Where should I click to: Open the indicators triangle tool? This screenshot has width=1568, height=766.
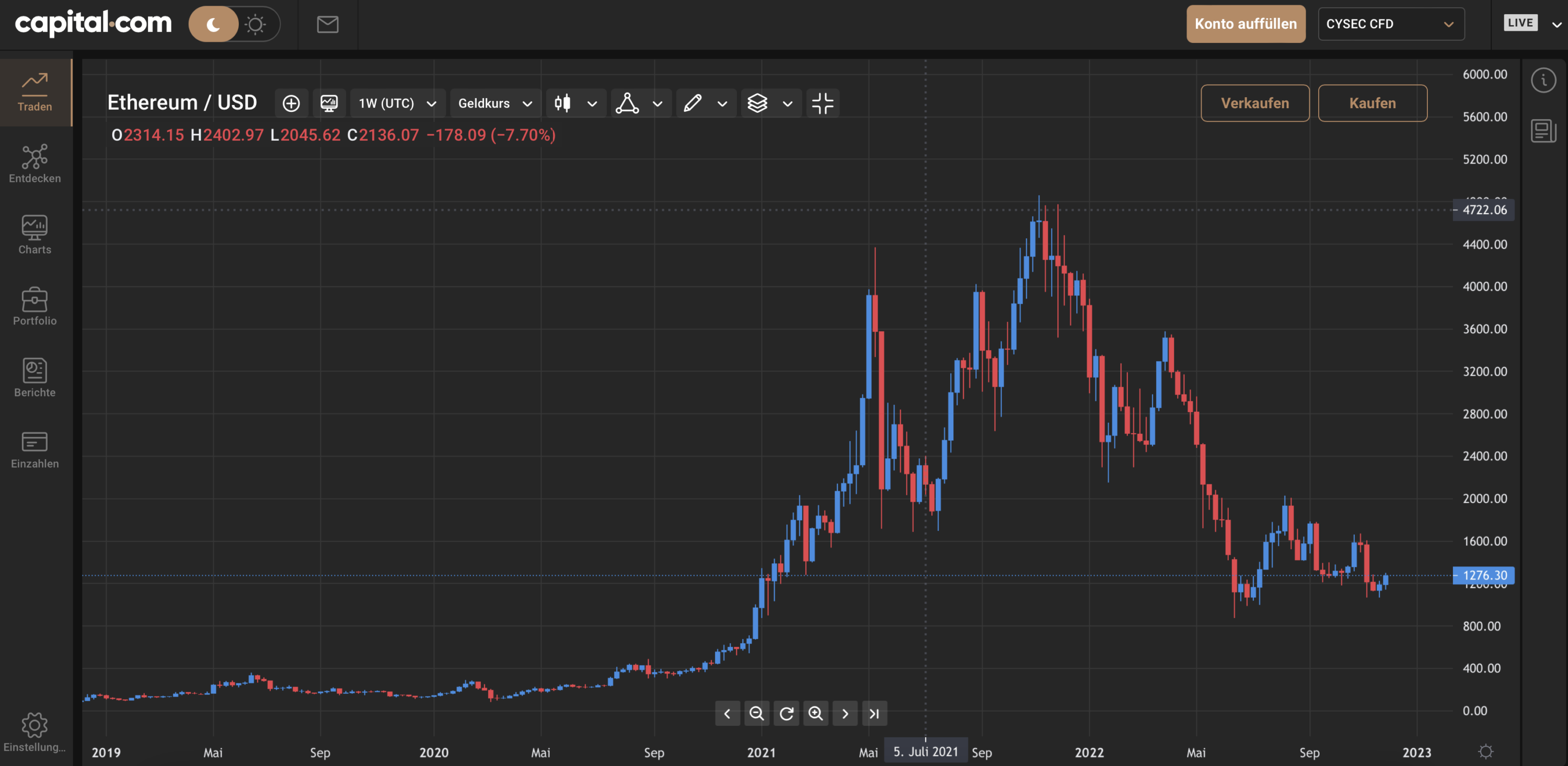[627, 103]
